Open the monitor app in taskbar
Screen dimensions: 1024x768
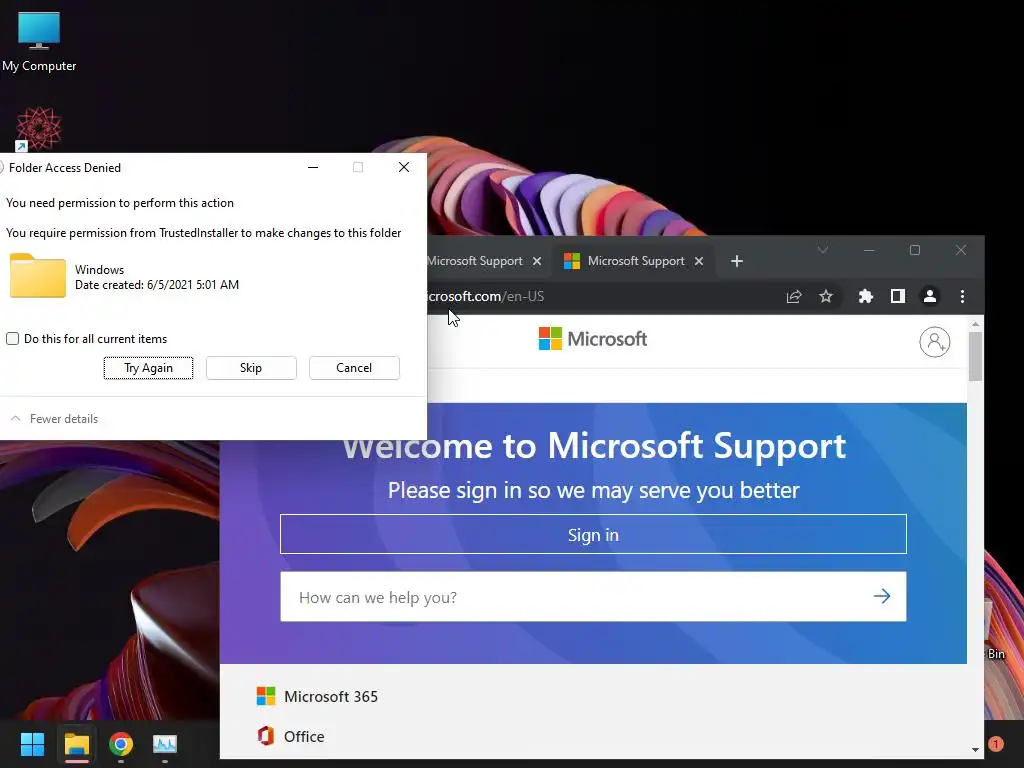(x=165, y=744)
